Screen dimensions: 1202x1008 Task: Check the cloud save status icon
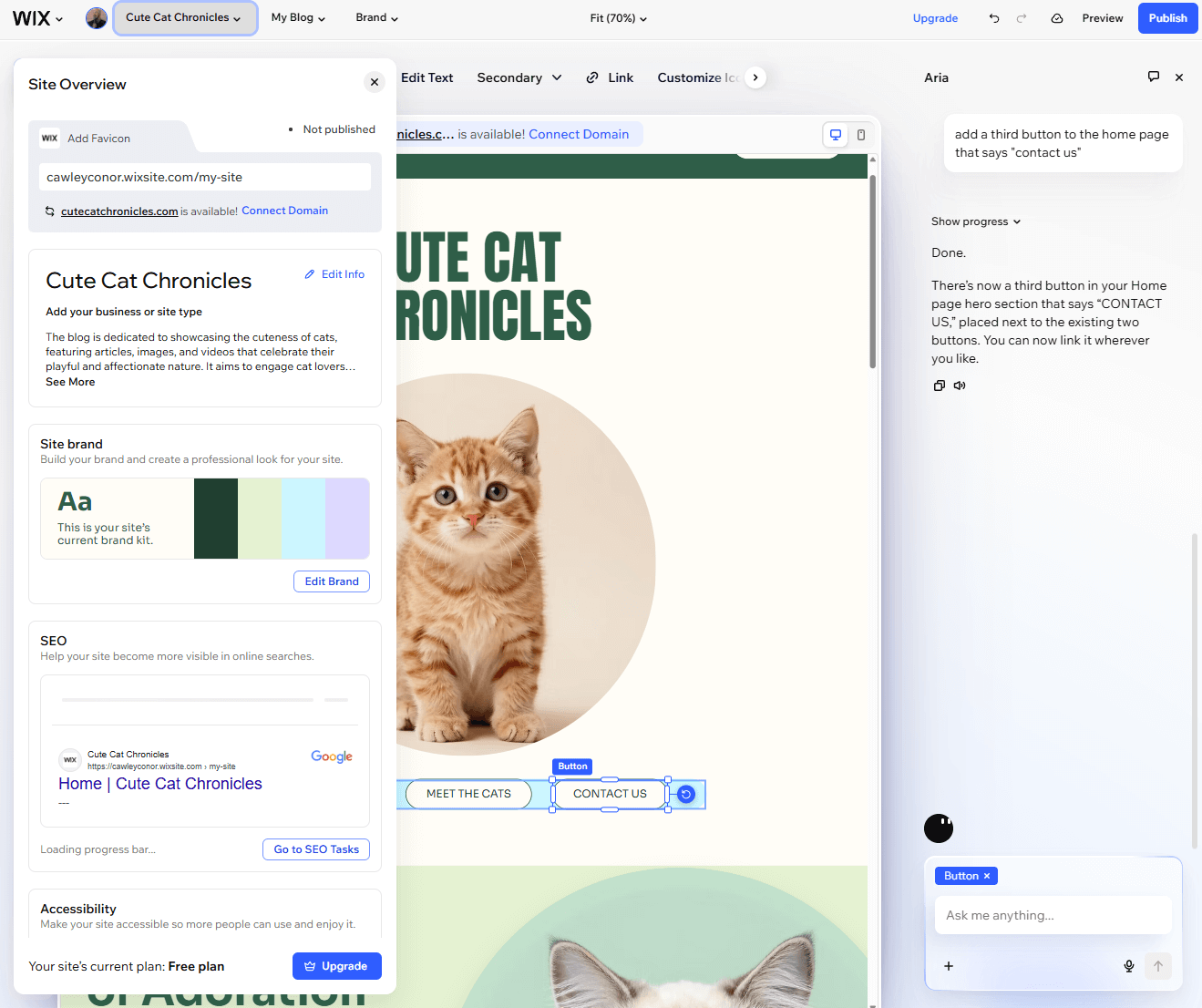(1057, 17)
